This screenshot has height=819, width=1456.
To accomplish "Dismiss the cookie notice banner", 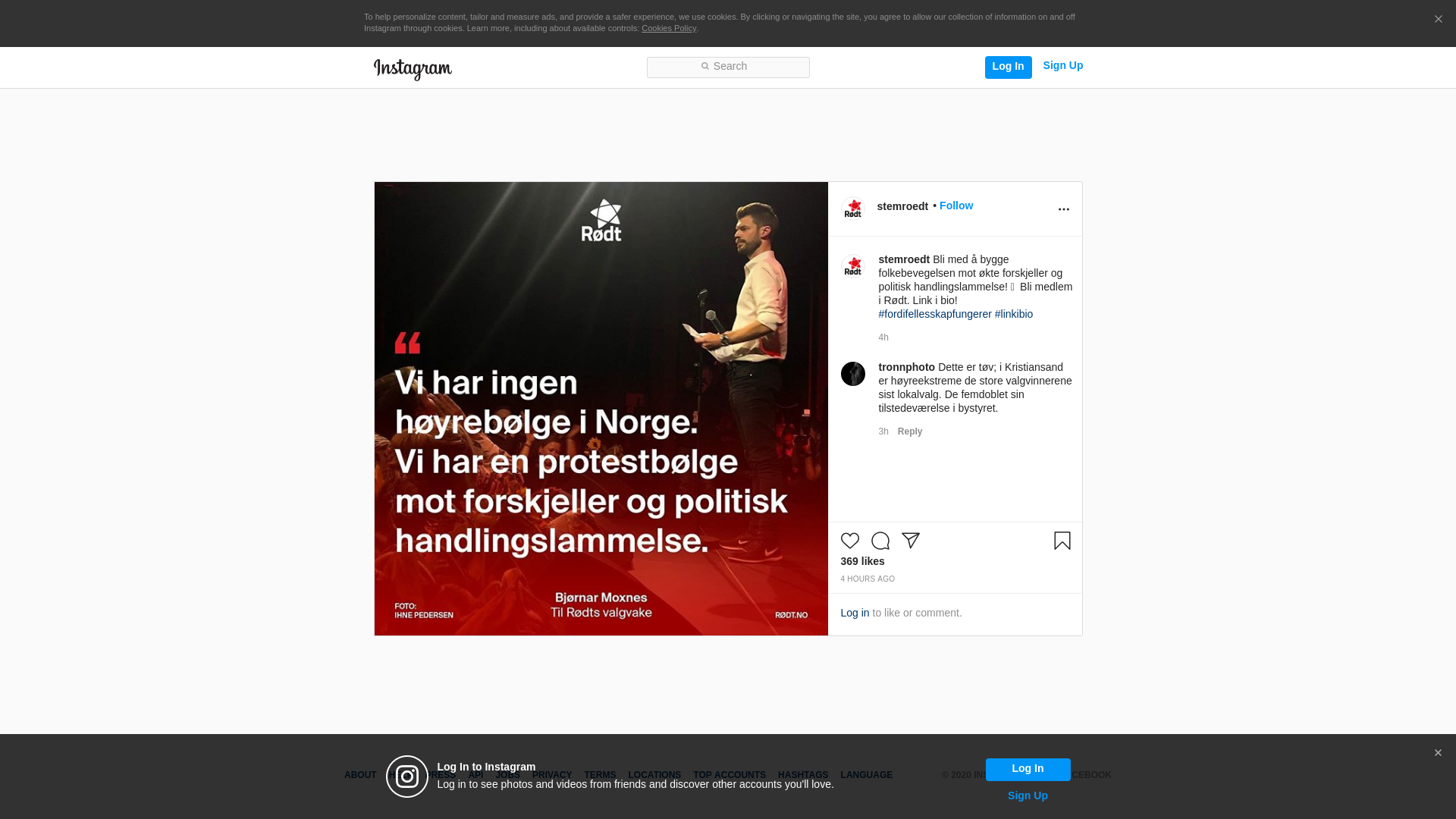I will pyautogui.click(x=1438, y=20).
